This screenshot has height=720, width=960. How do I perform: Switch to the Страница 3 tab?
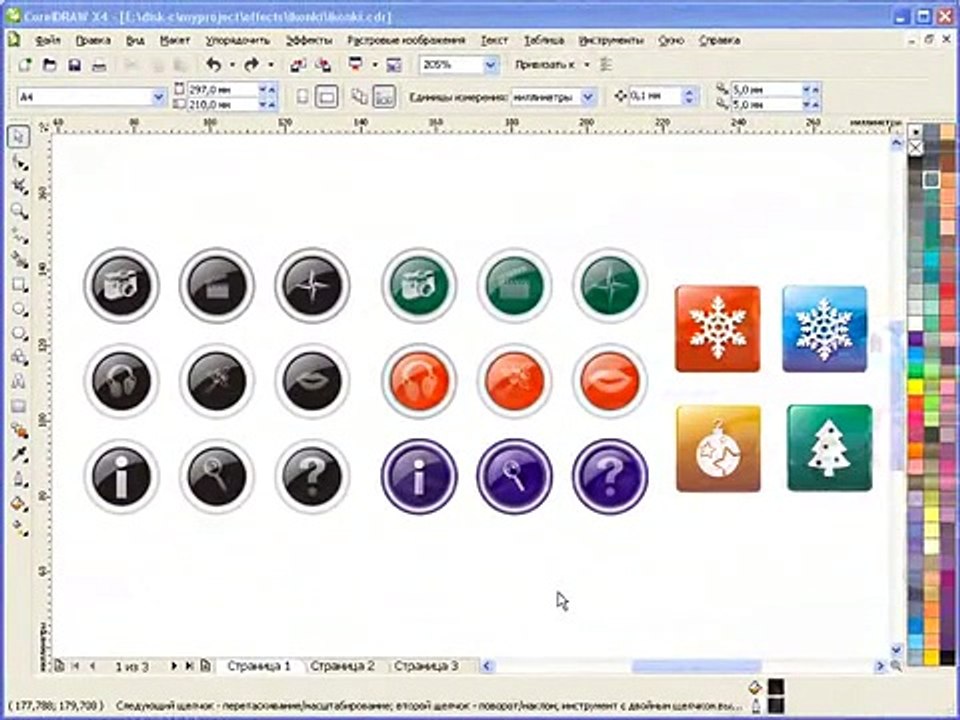point(426,666)
